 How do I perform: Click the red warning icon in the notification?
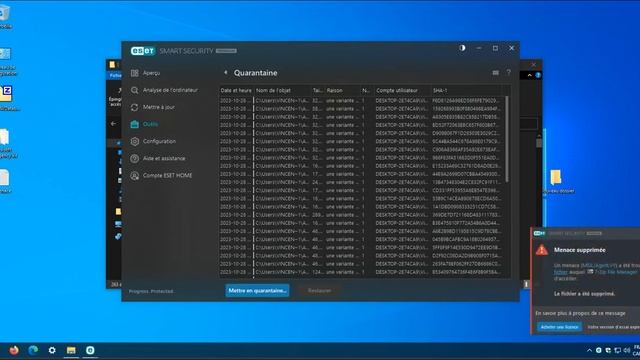click(542, 250)
